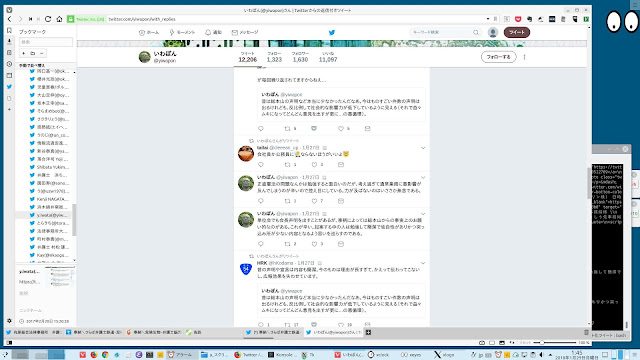Toggle the side panel via status bar icon
This screenshot has width=640, height=360.
tap(9, 342)
